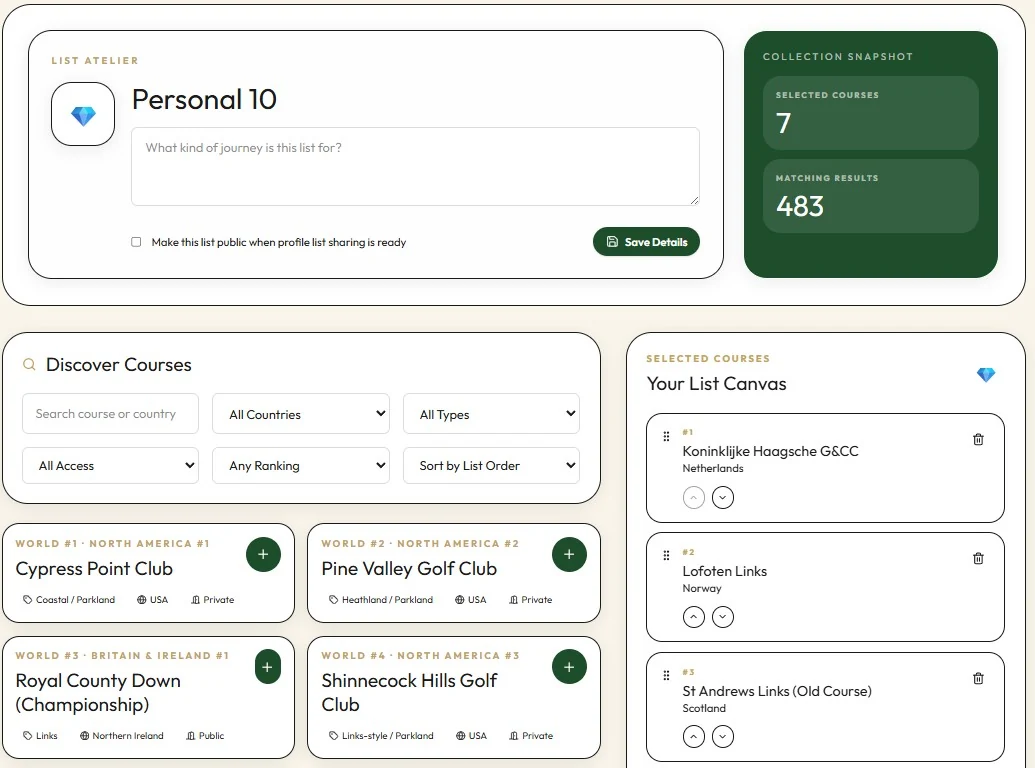Click the diamond icon on Your List Canvas
Viewport: 1035px width, 768px height.
(986, 374)
